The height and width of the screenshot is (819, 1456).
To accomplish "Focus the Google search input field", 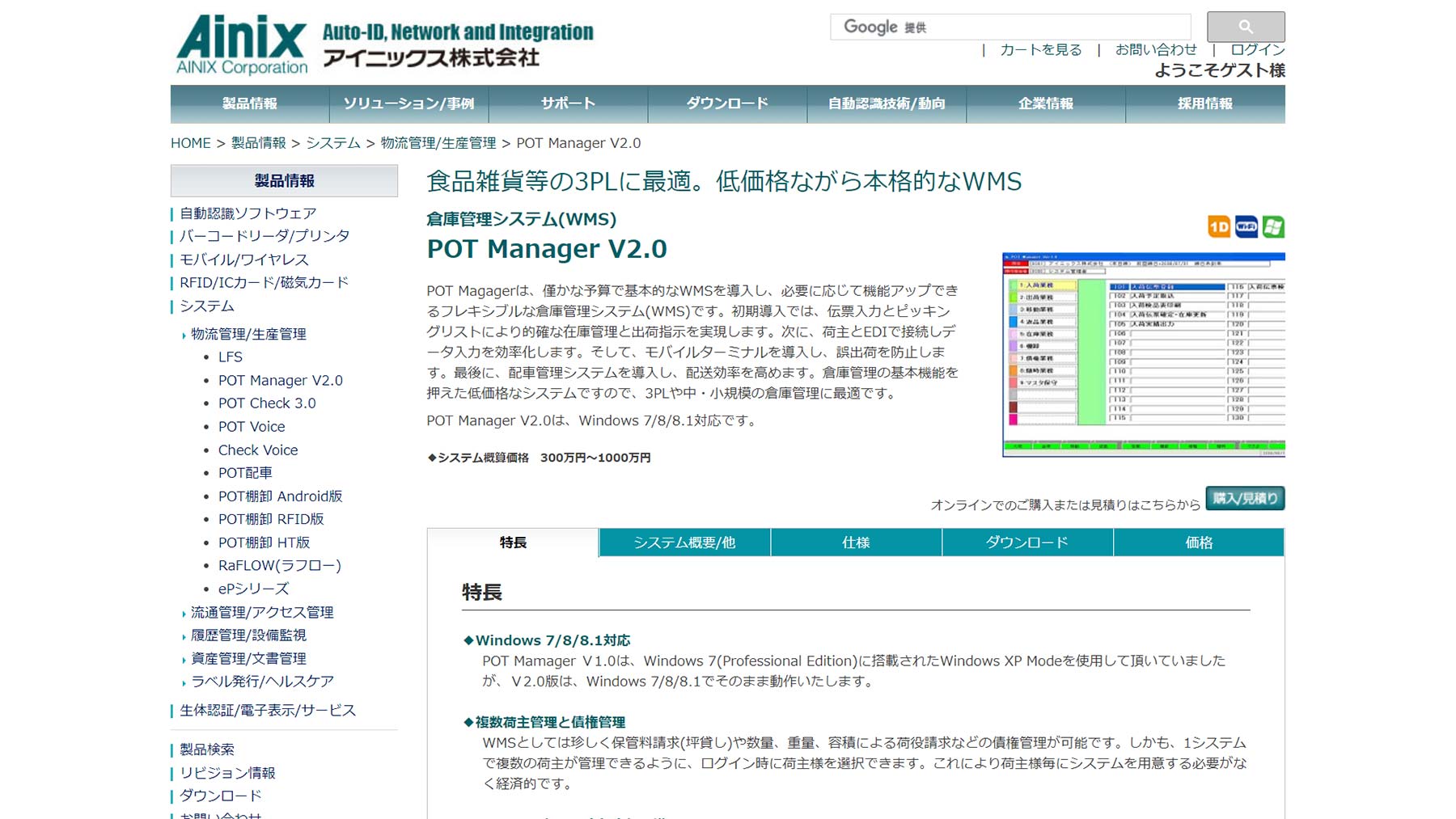I will coord(1010,27).
